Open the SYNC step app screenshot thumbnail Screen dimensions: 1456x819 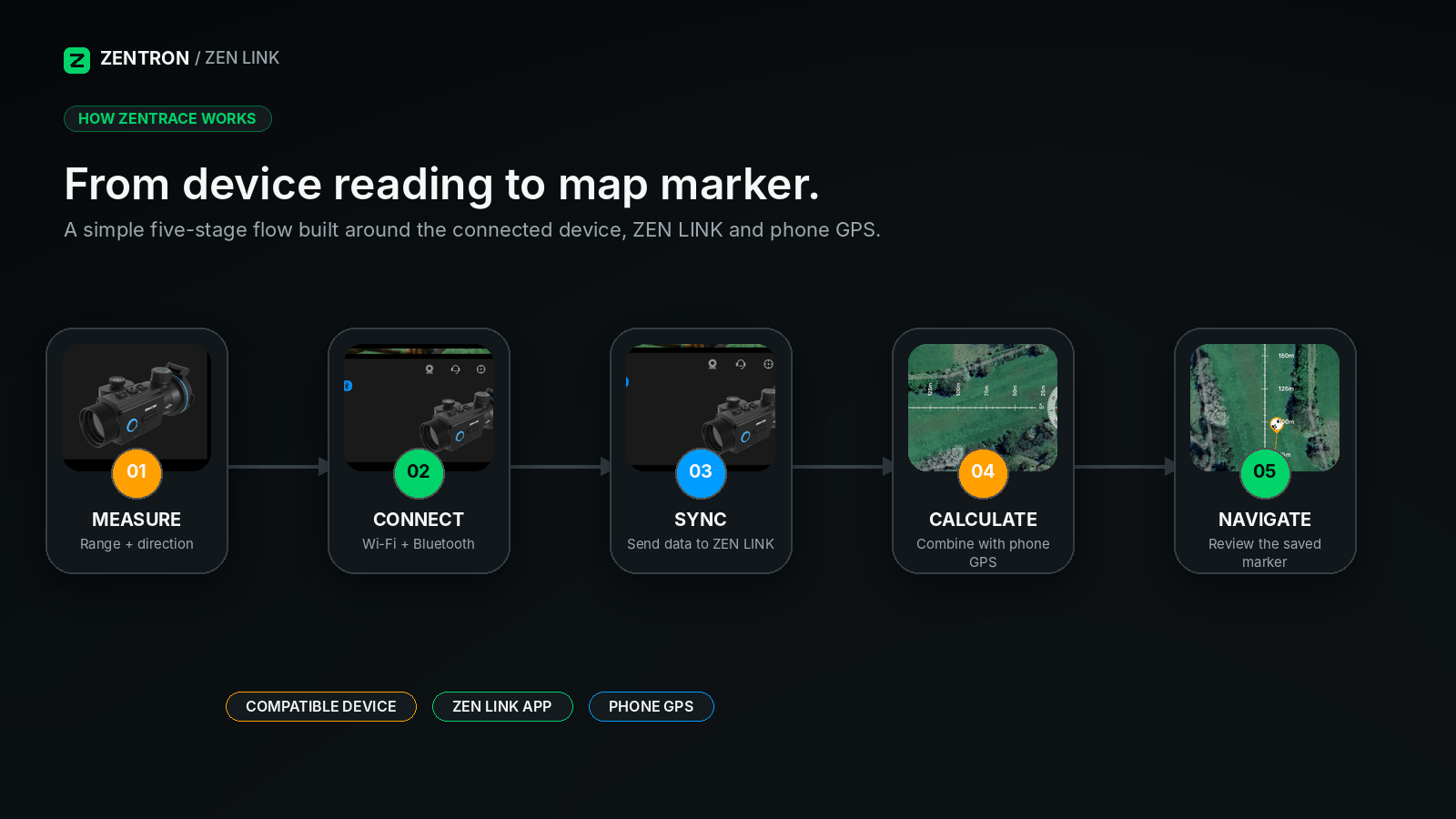click(701, 407)
